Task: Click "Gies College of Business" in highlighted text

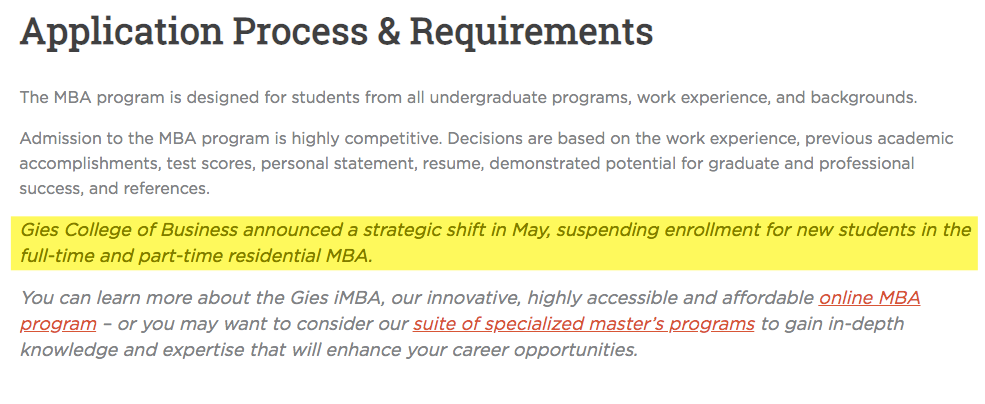Action: [x=129, y=230]
